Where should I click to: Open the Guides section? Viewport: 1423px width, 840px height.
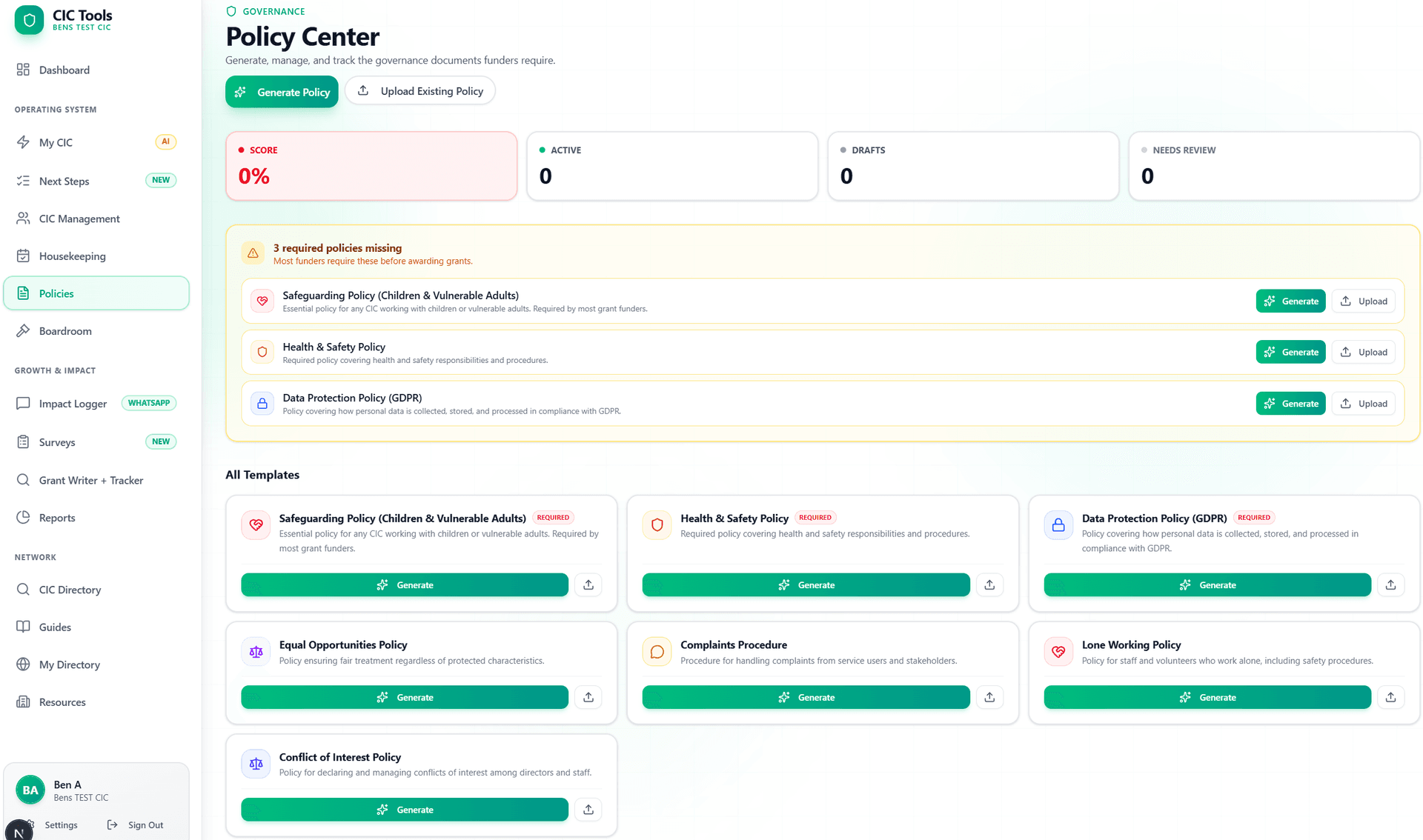point(54,627)
